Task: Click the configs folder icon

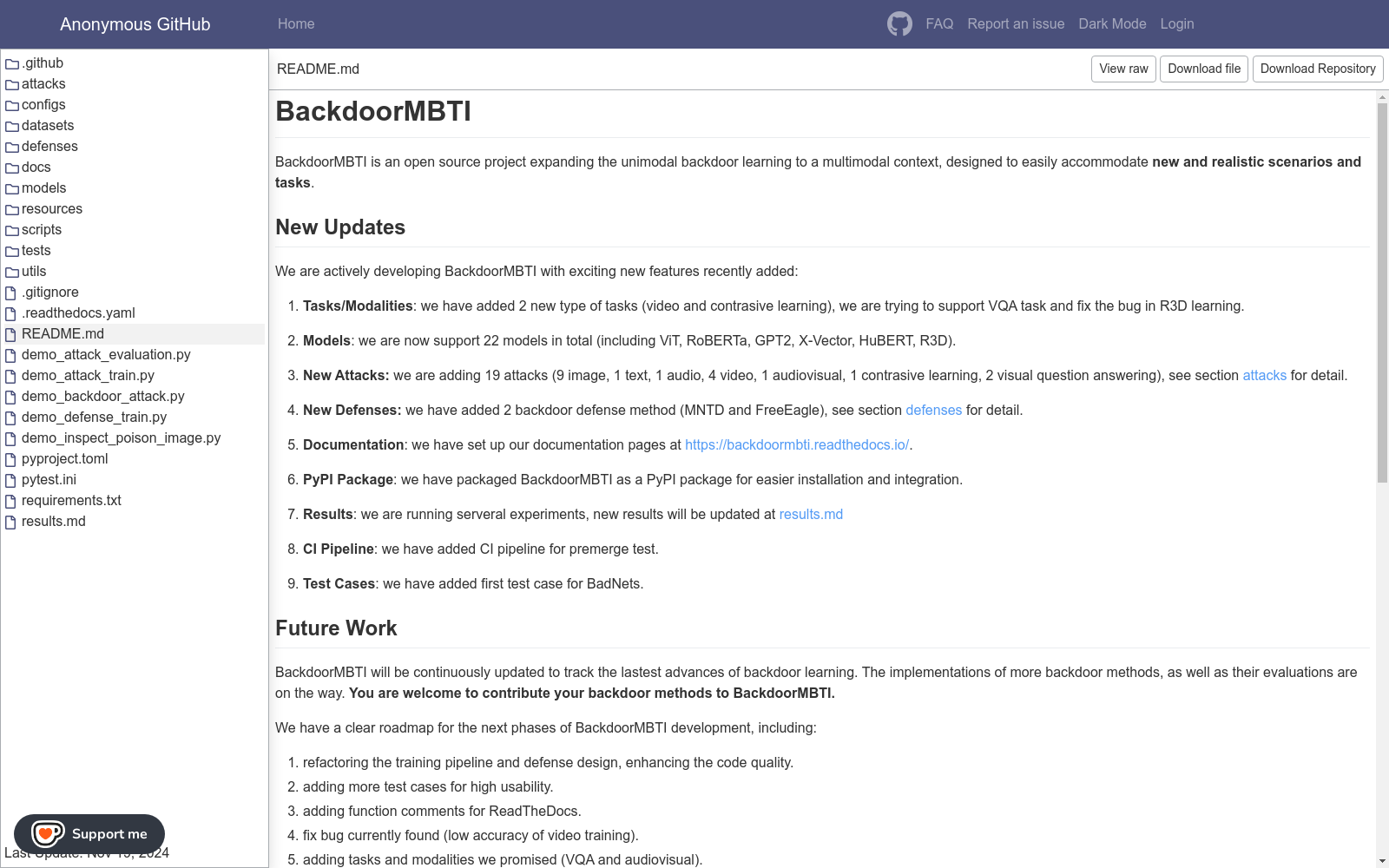Action: point(12,105)
